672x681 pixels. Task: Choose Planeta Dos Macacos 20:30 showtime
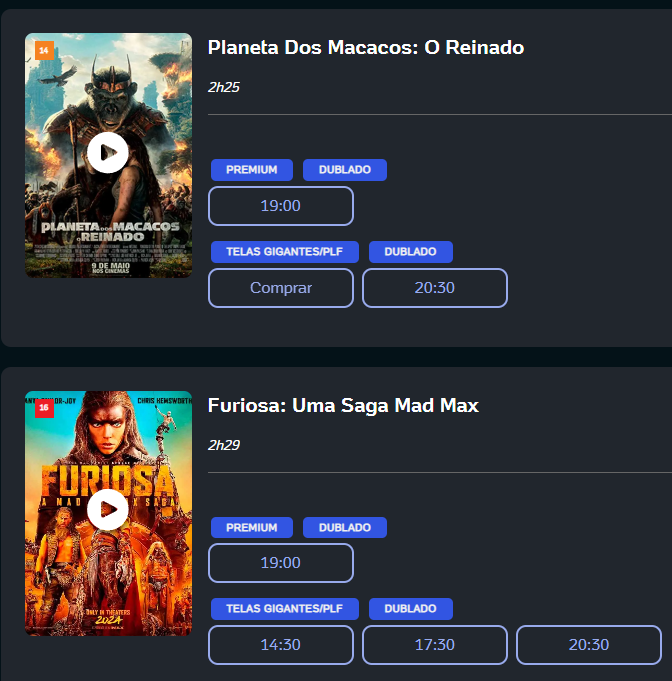click(x=434, y=288)
